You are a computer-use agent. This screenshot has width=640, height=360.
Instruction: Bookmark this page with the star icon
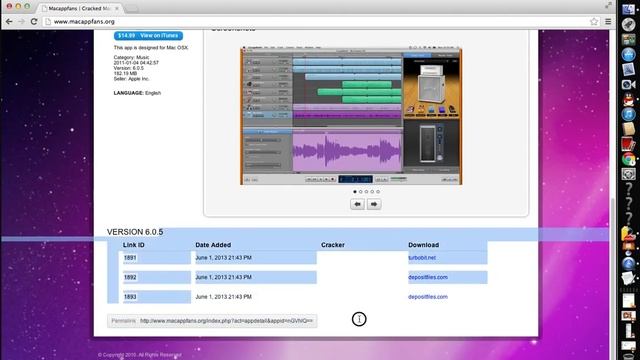click(x=594, y=22)
